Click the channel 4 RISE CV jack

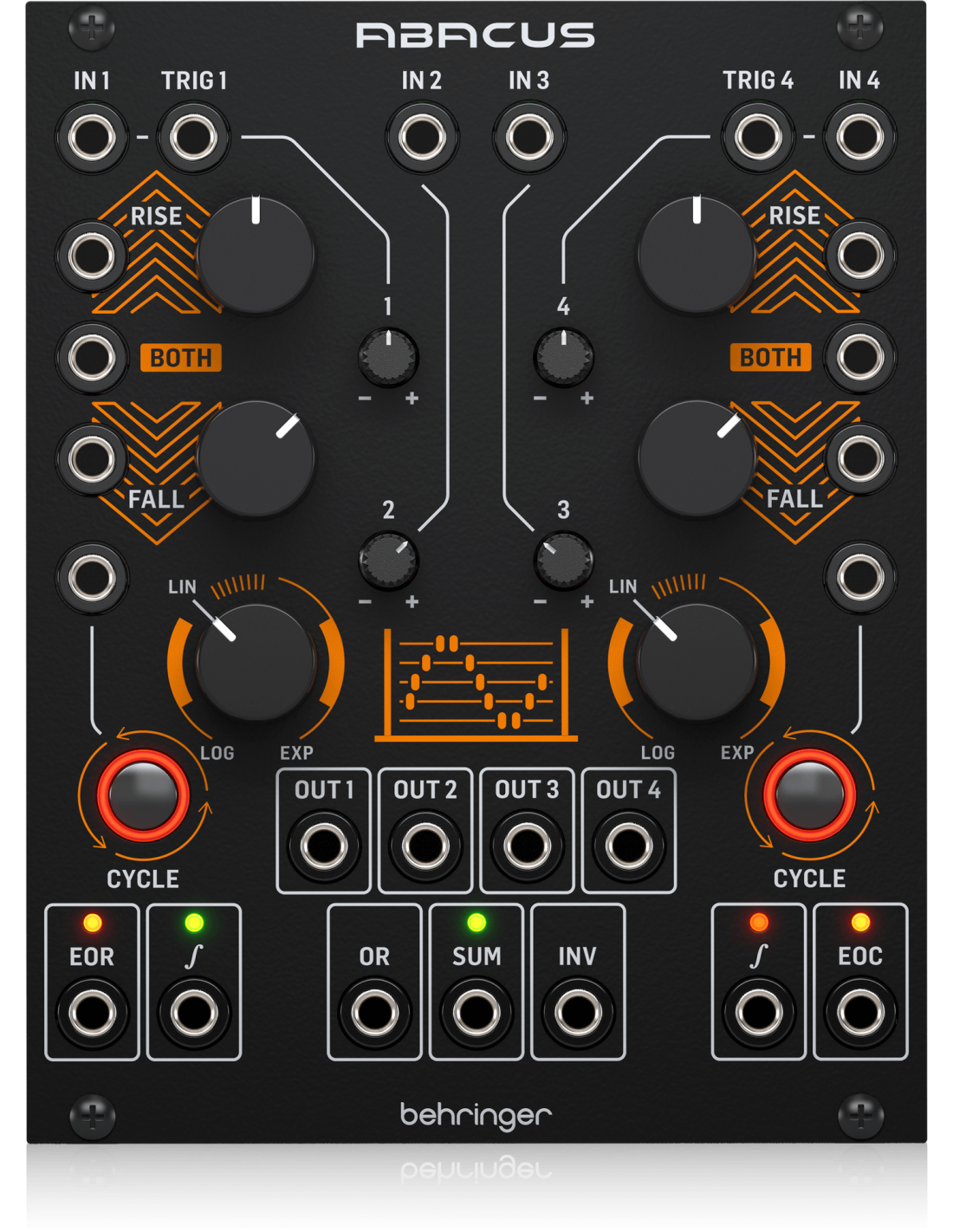pyautogui.click(x=859, y=256)
